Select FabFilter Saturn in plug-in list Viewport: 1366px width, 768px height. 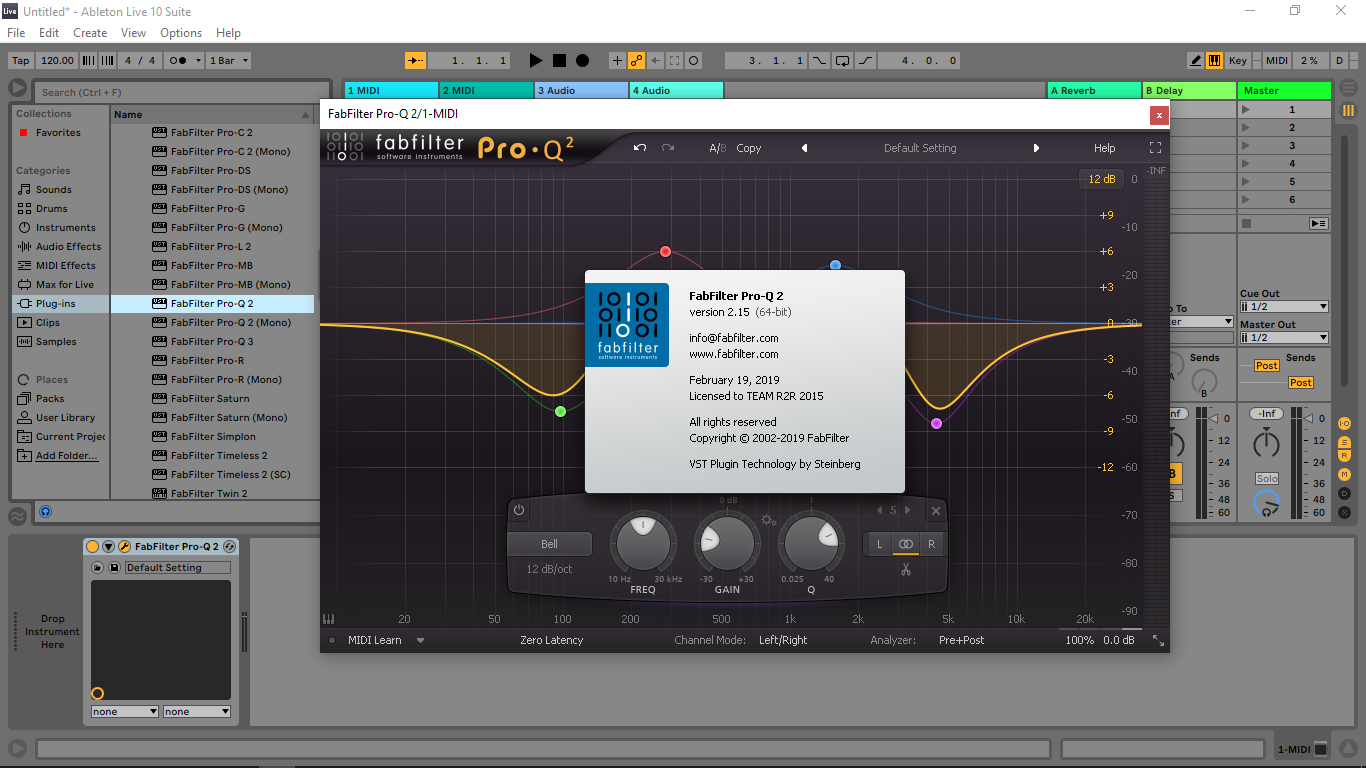click(212, 399)
